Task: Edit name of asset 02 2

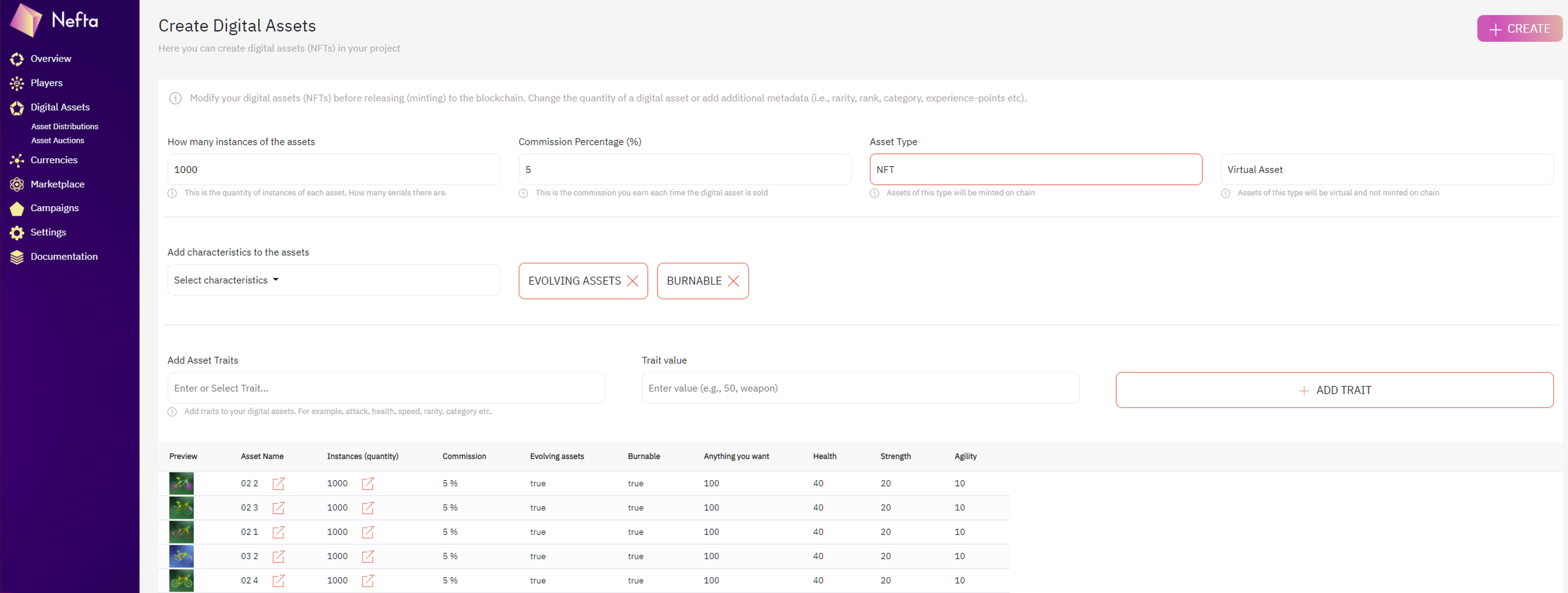Action: point(278,483)
